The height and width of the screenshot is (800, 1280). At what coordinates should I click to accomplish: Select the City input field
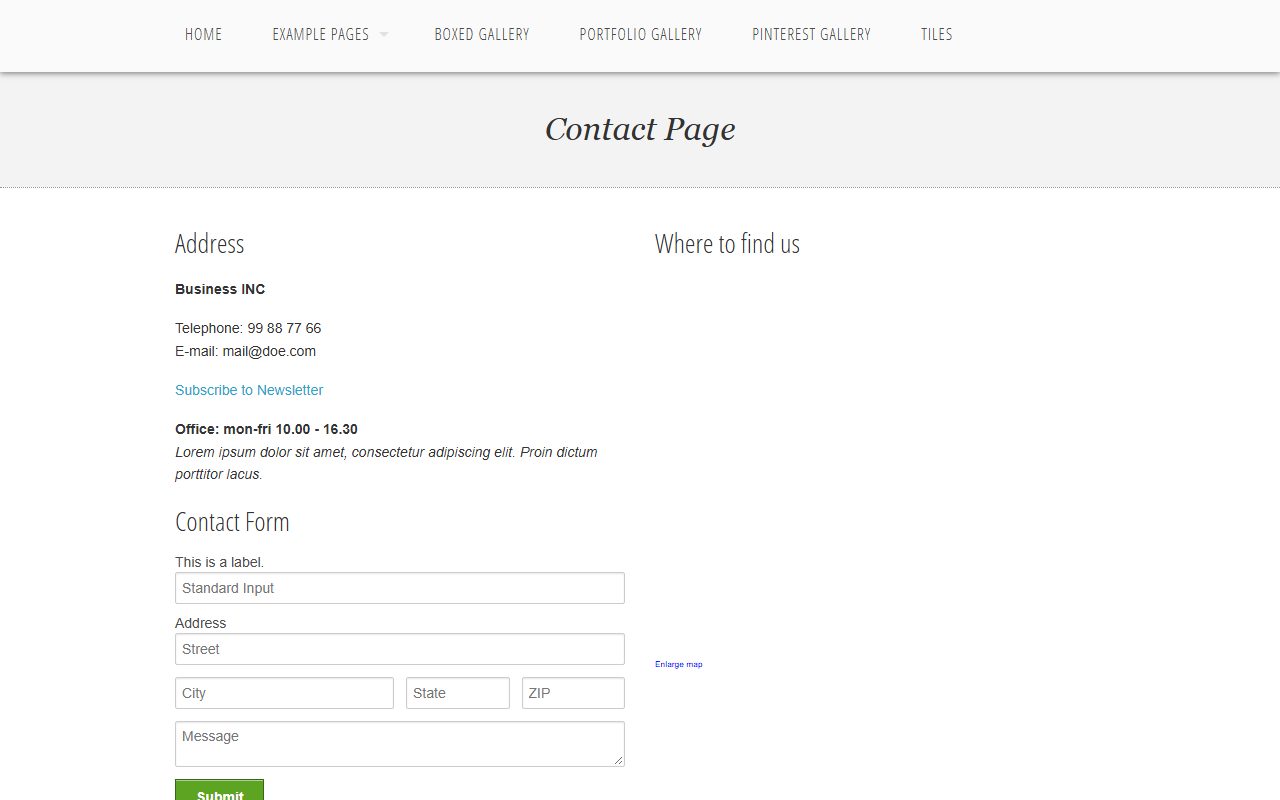click(x=284, y=693)
